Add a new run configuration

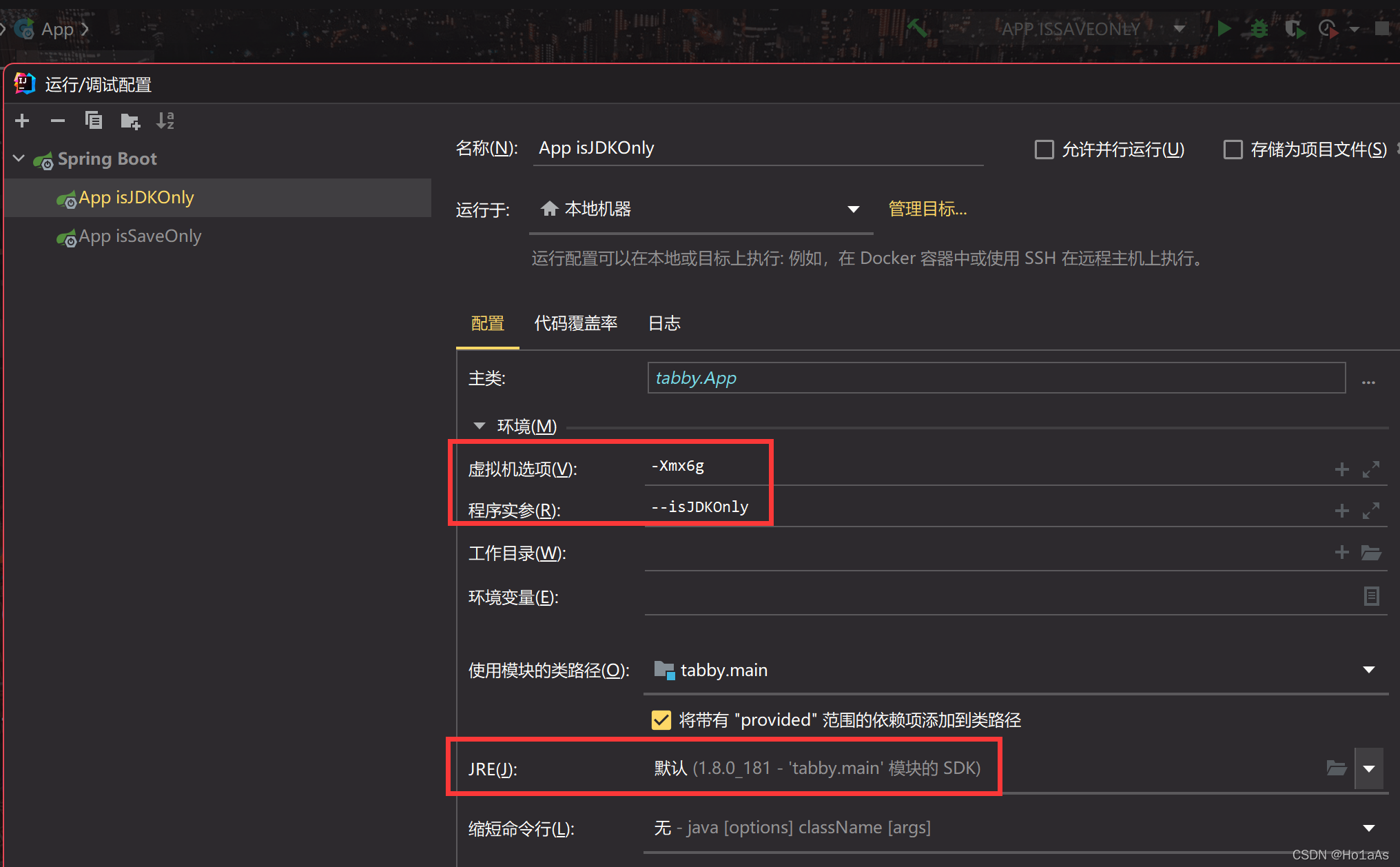click(x=21, y=121)
